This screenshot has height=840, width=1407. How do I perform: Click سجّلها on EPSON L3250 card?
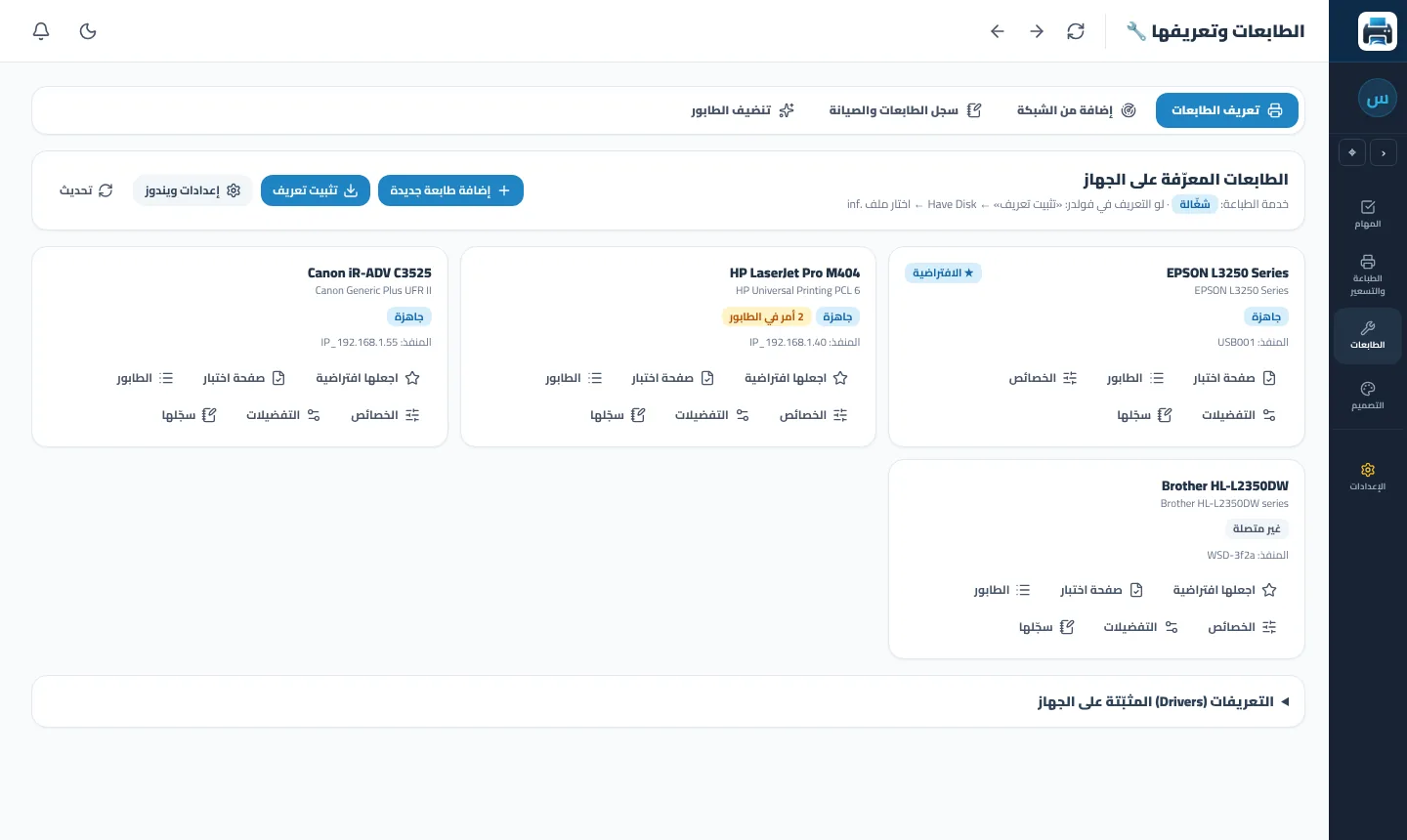point(1145,415)
